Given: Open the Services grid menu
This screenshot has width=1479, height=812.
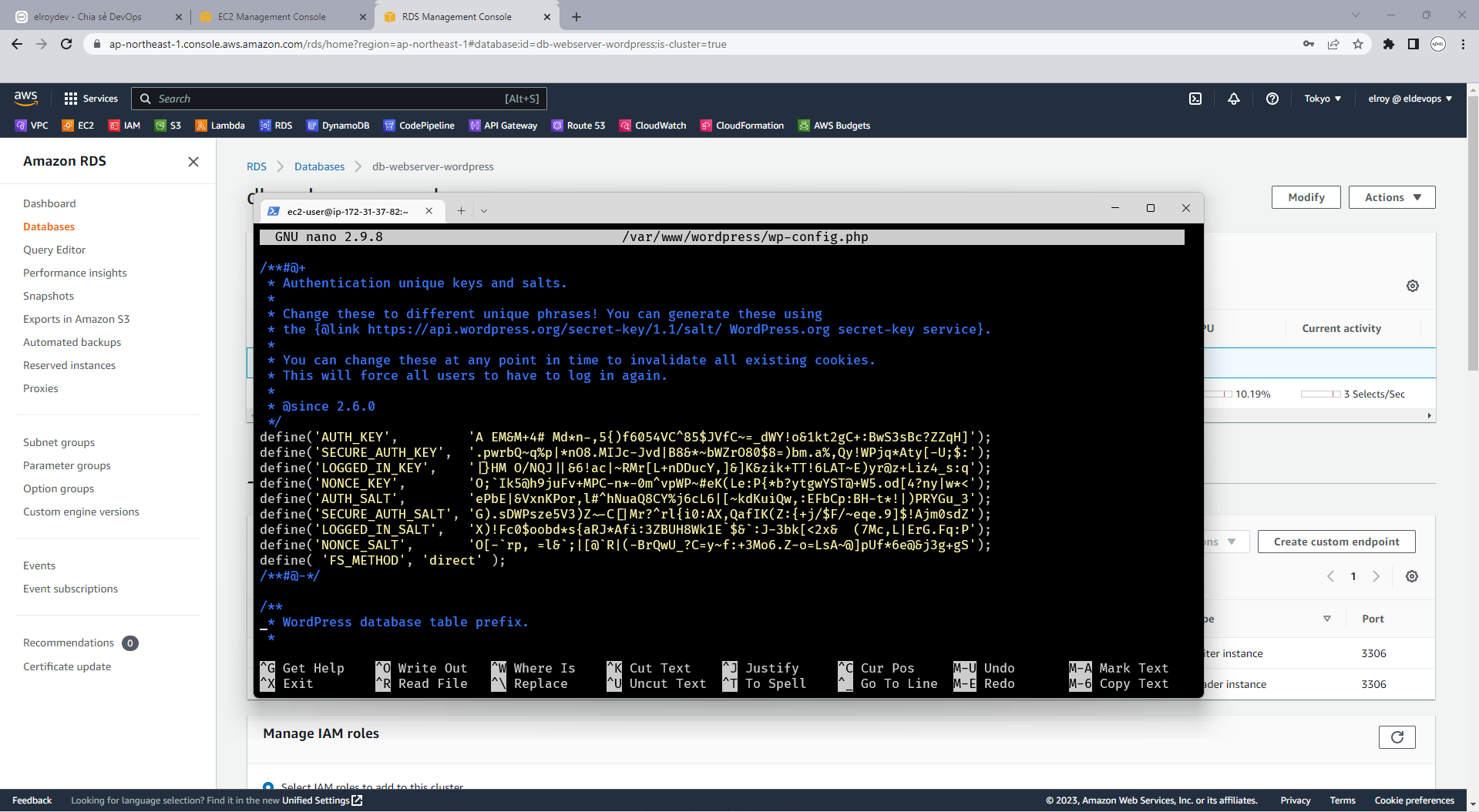Looking at the screenshot, I should [91, 99].
